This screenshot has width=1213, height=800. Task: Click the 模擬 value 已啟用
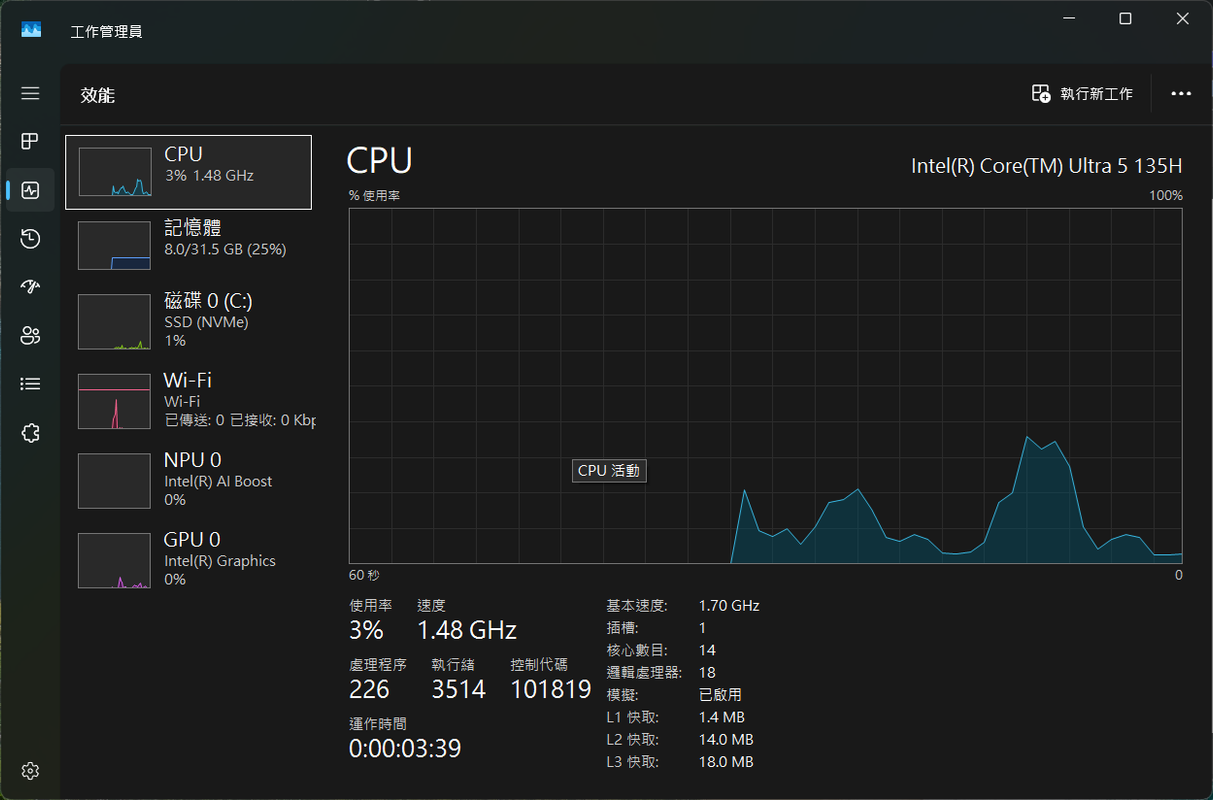coord(720,695)
